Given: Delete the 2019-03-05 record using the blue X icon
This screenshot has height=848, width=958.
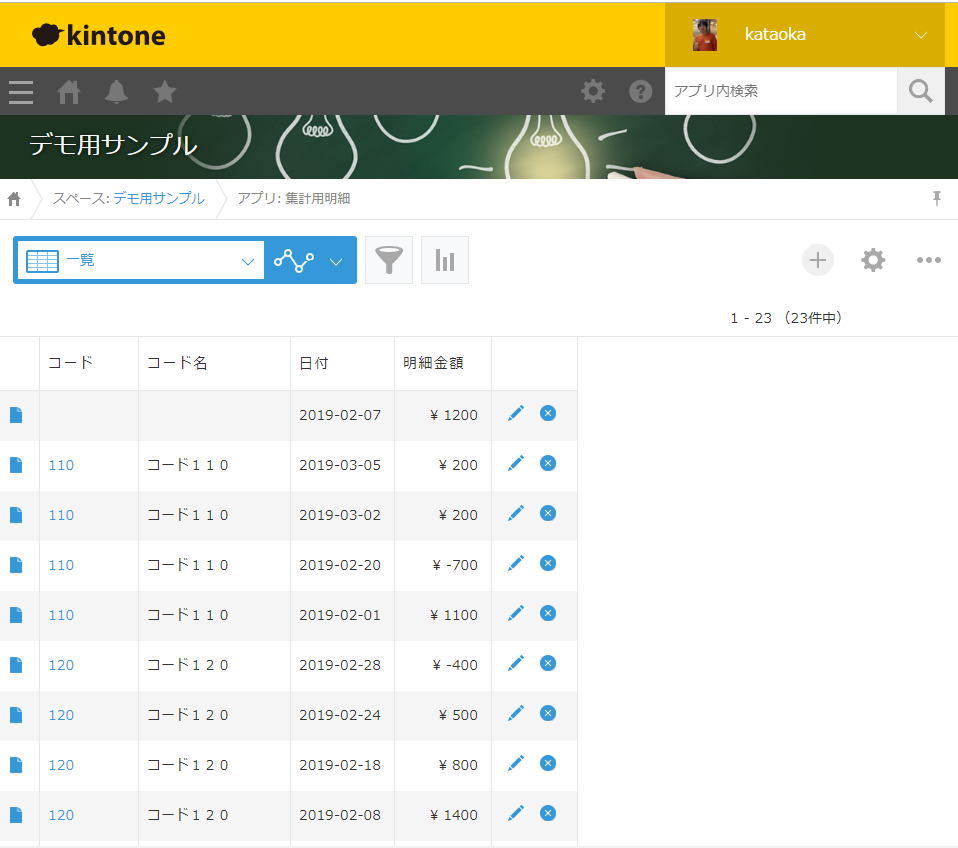Looking at the screenshot, I should coord(547,462).
